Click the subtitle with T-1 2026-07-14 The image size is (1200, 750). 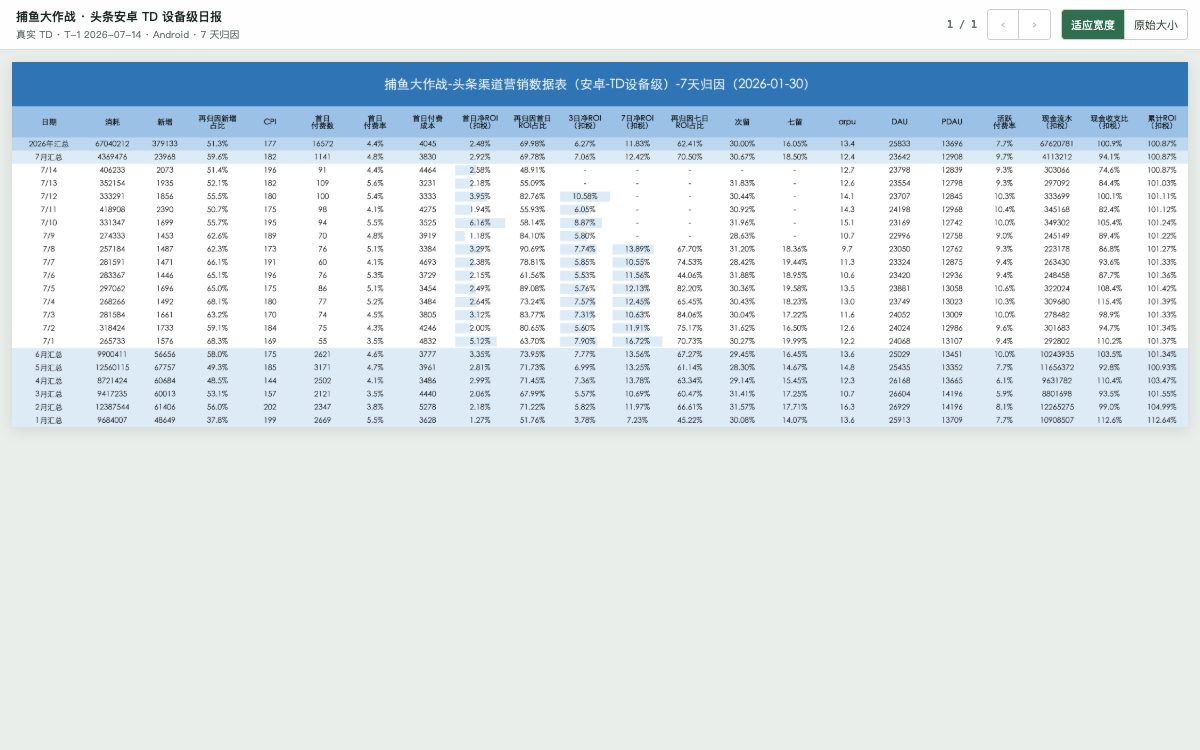(128, 35)
